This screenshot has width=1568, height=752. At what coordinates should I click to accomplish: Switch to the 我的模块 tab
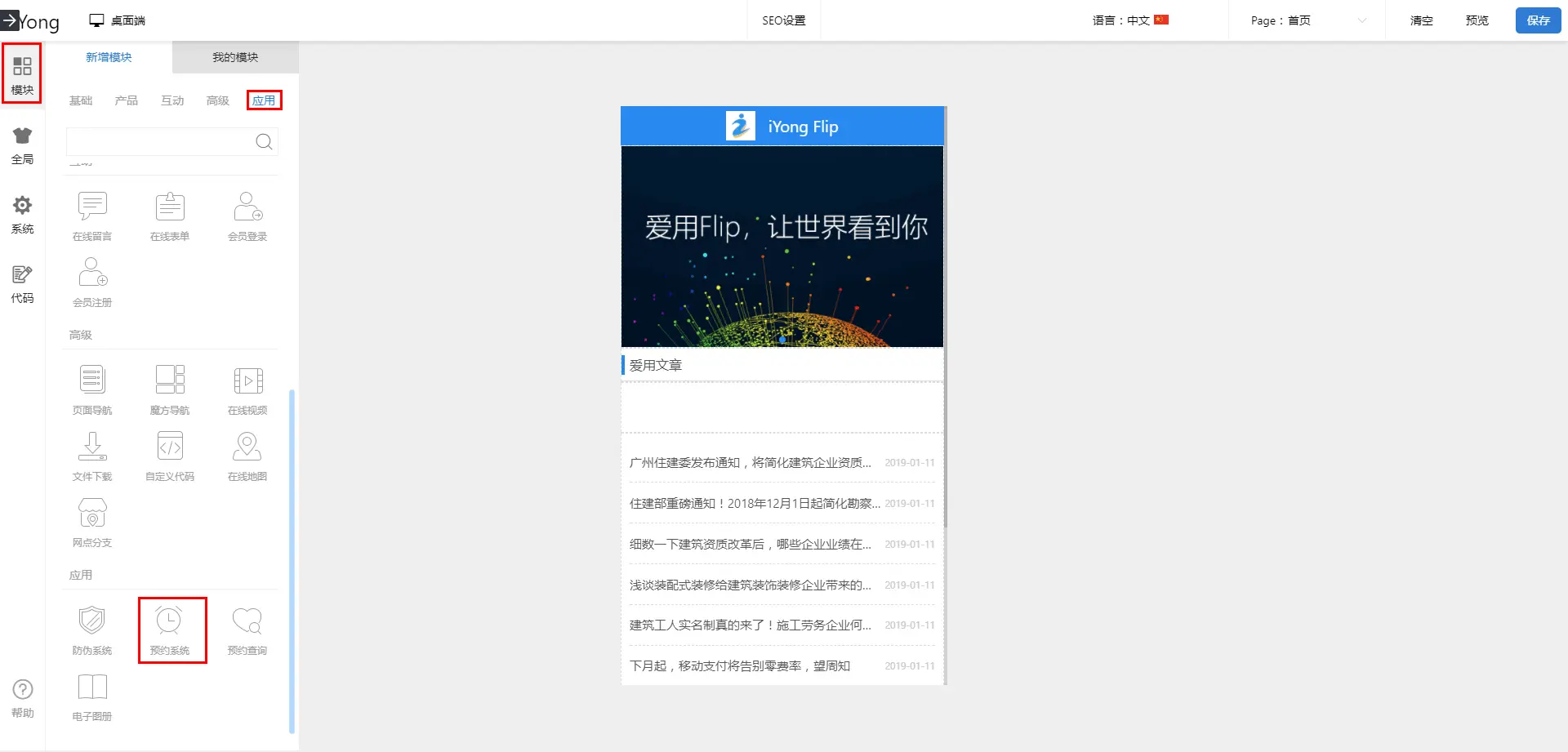(x=235, y=57)
